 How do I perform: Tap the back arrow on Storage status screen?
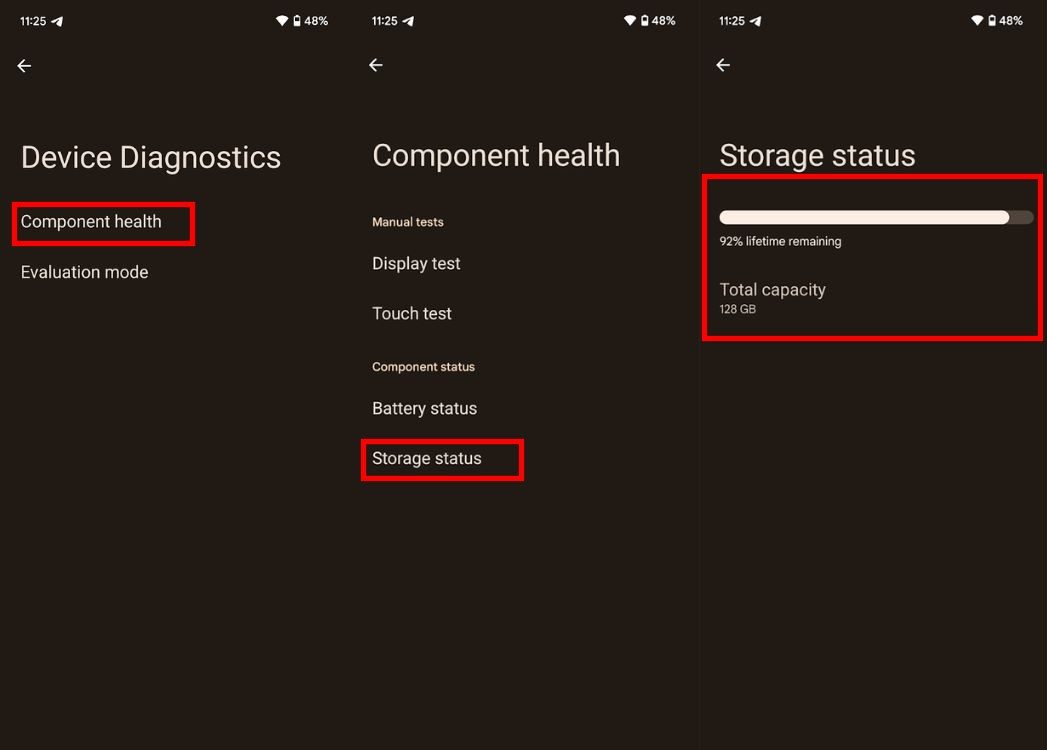coord(722,64)
